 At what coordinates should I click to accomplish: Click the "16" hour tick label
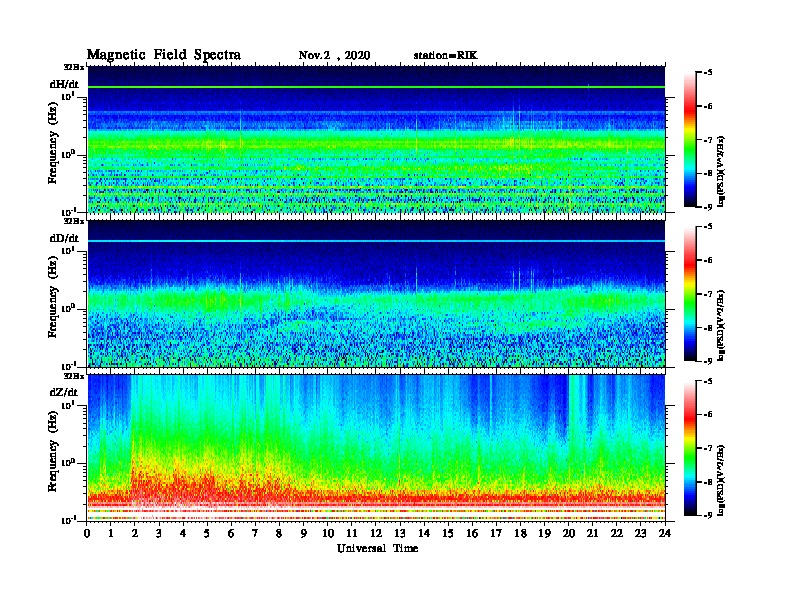(472, 533)
